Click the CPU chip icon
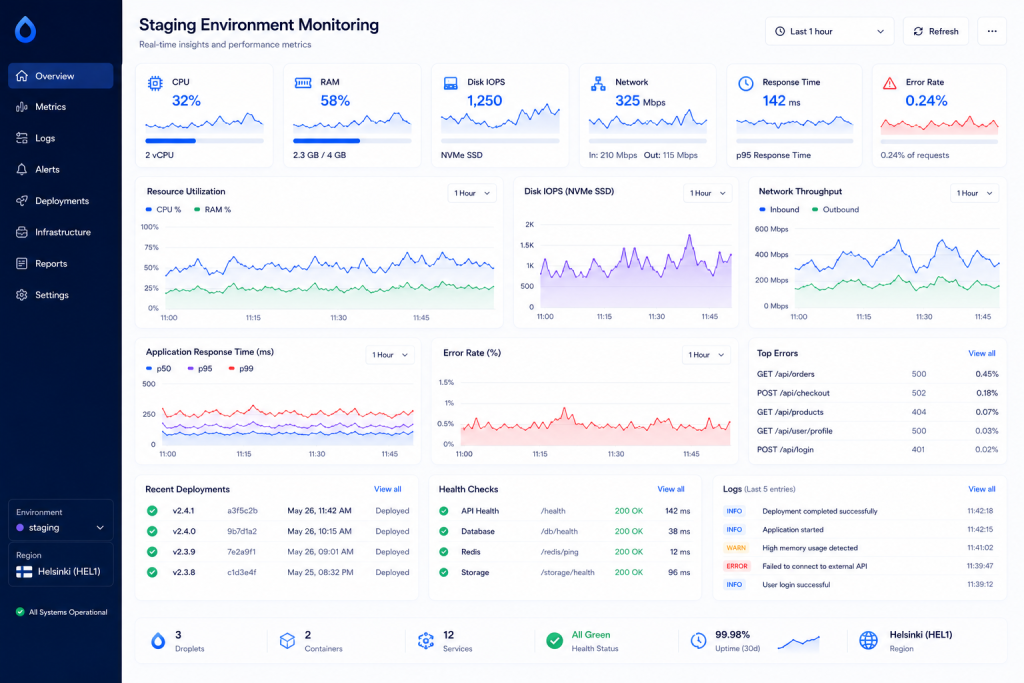 155,83
